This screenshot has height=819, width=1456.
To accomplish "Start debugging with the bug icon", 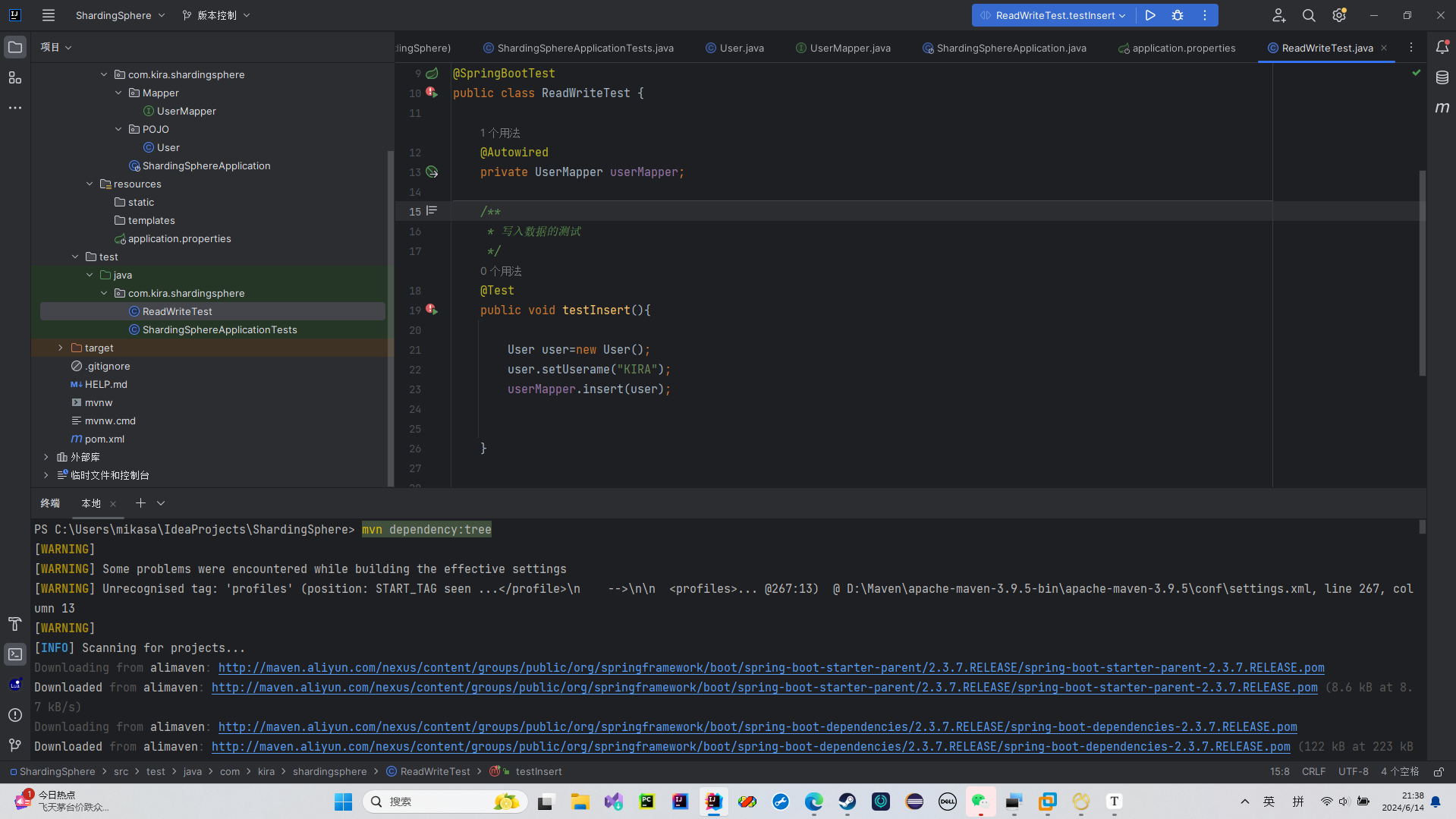I will (x=1178, y=15).
